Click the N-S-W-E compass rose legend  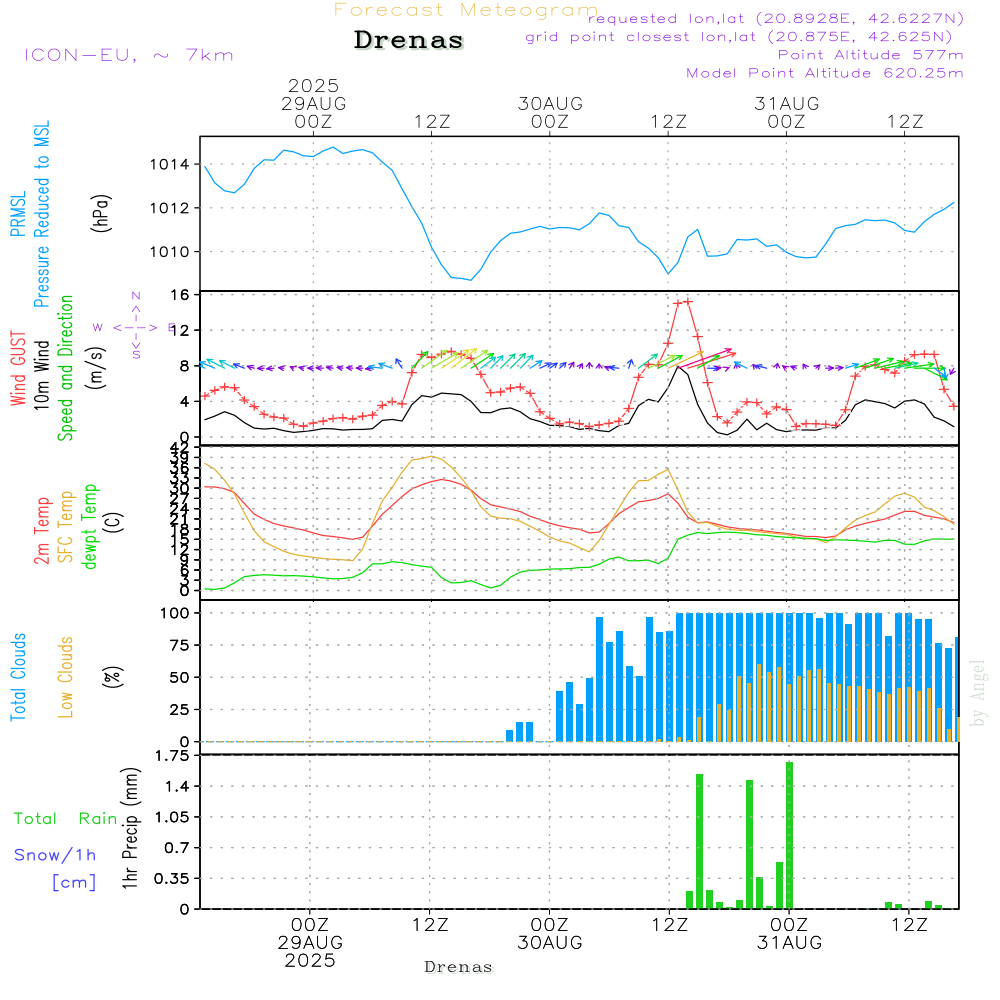point(136,327)
